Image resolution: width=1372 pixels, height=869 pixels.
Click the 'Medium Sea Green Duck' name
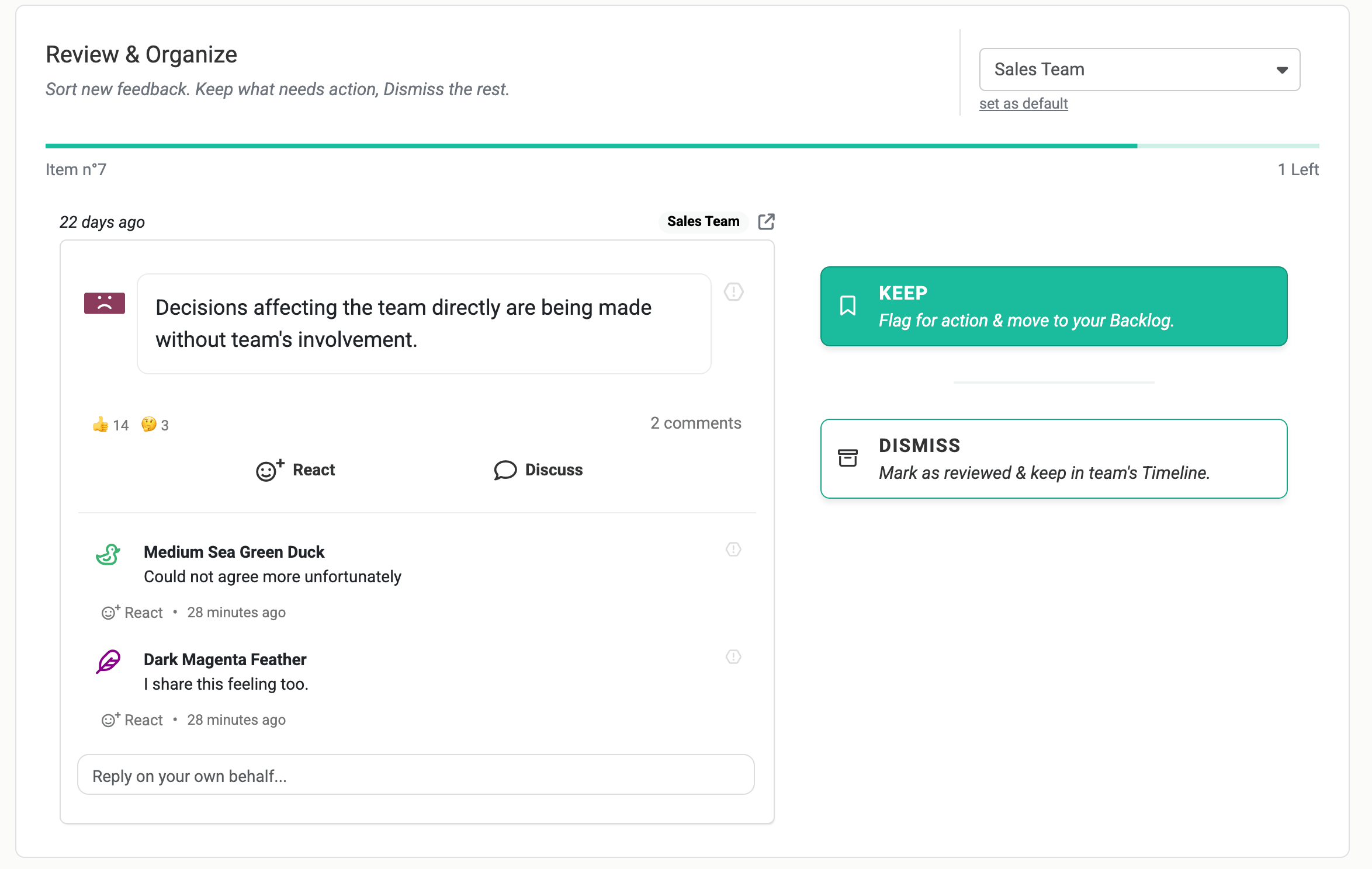[234, 552]
